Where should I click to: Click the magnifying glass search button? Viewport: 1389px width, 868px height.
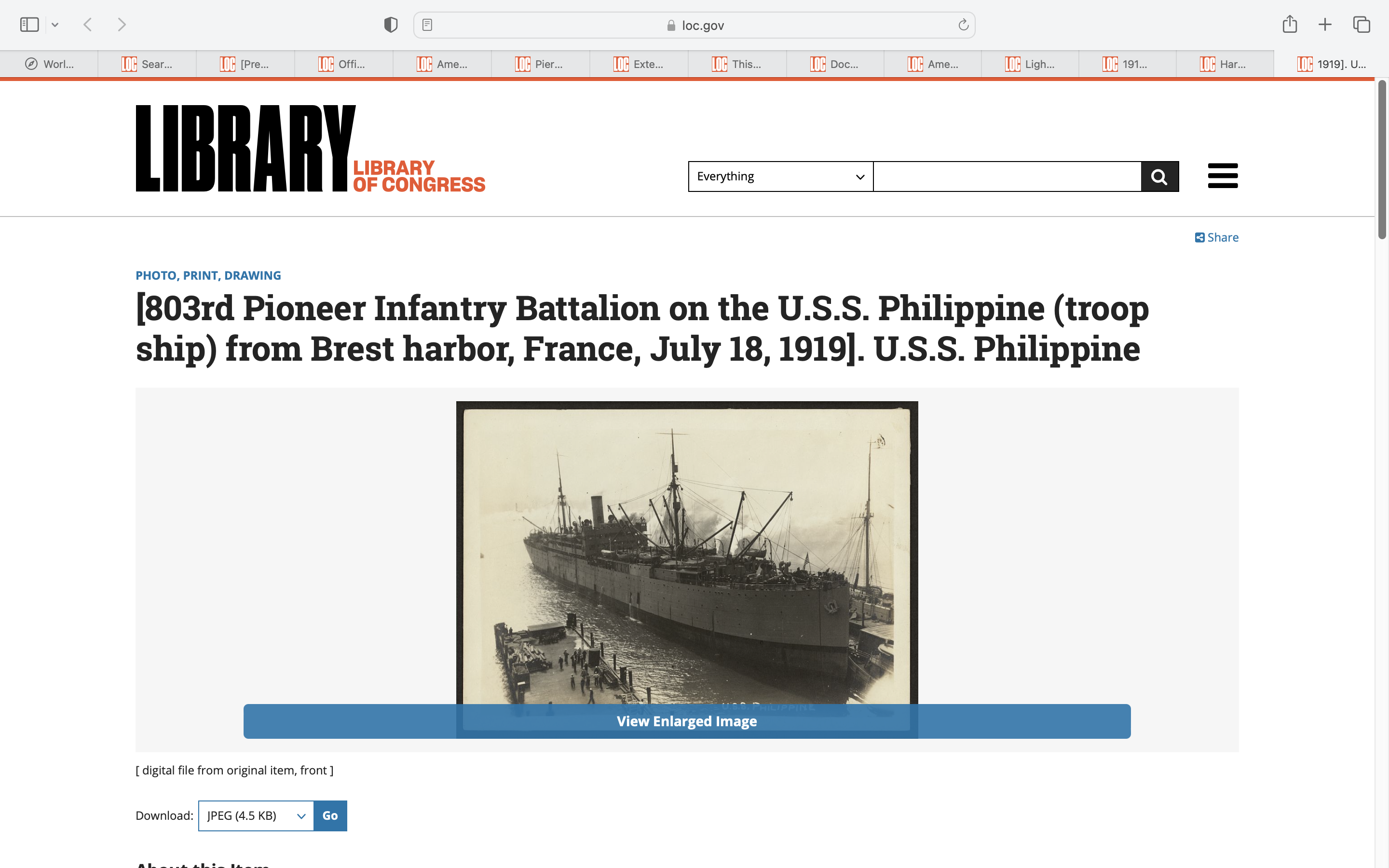point(1159,176)
